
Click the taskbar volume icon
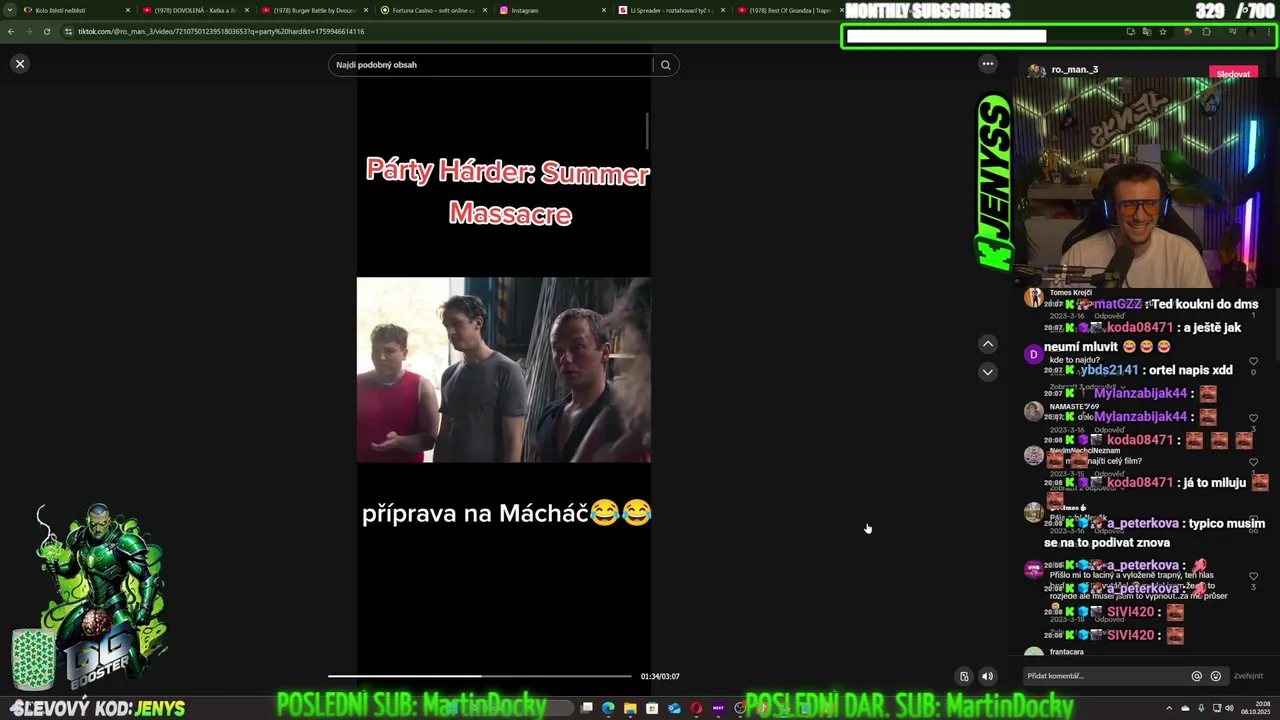pos(1229,708)
